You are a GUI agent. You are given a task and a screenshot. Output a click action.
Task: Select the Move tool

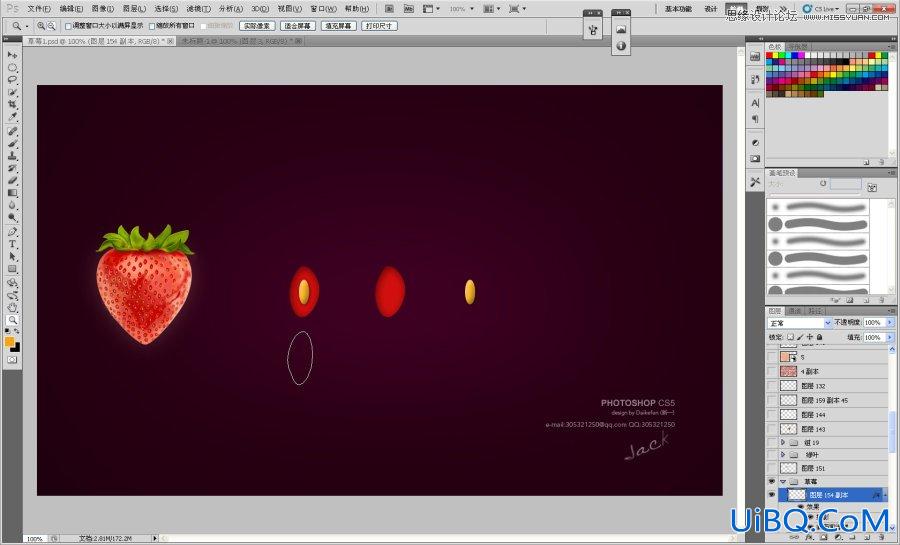(x=12, y=55)
